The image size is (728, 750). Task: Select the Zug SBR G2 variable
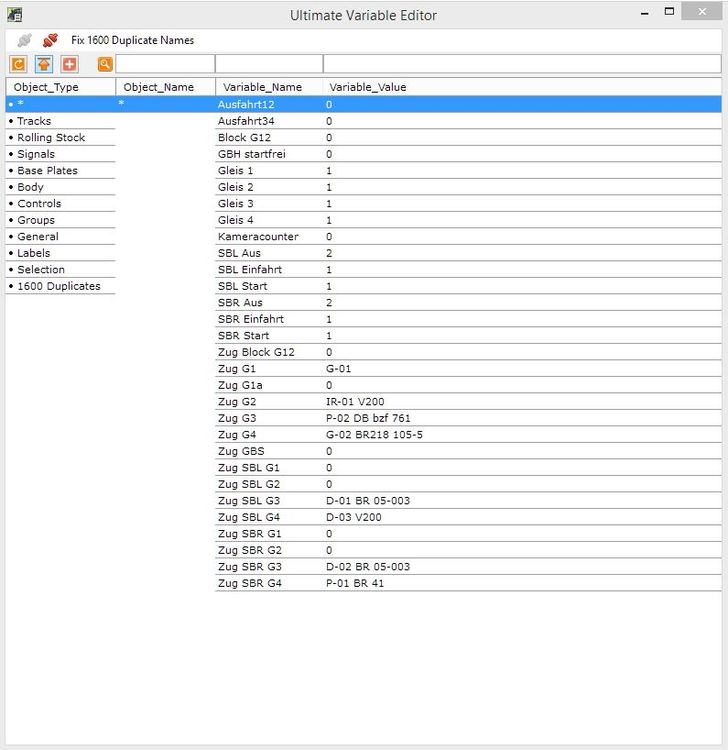click(x=250, y=550)
